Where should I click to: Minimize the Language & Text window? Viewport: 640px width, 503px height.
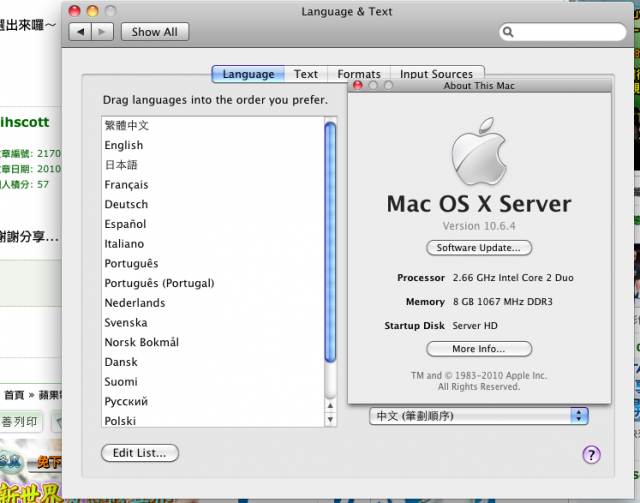coord(93,11)
